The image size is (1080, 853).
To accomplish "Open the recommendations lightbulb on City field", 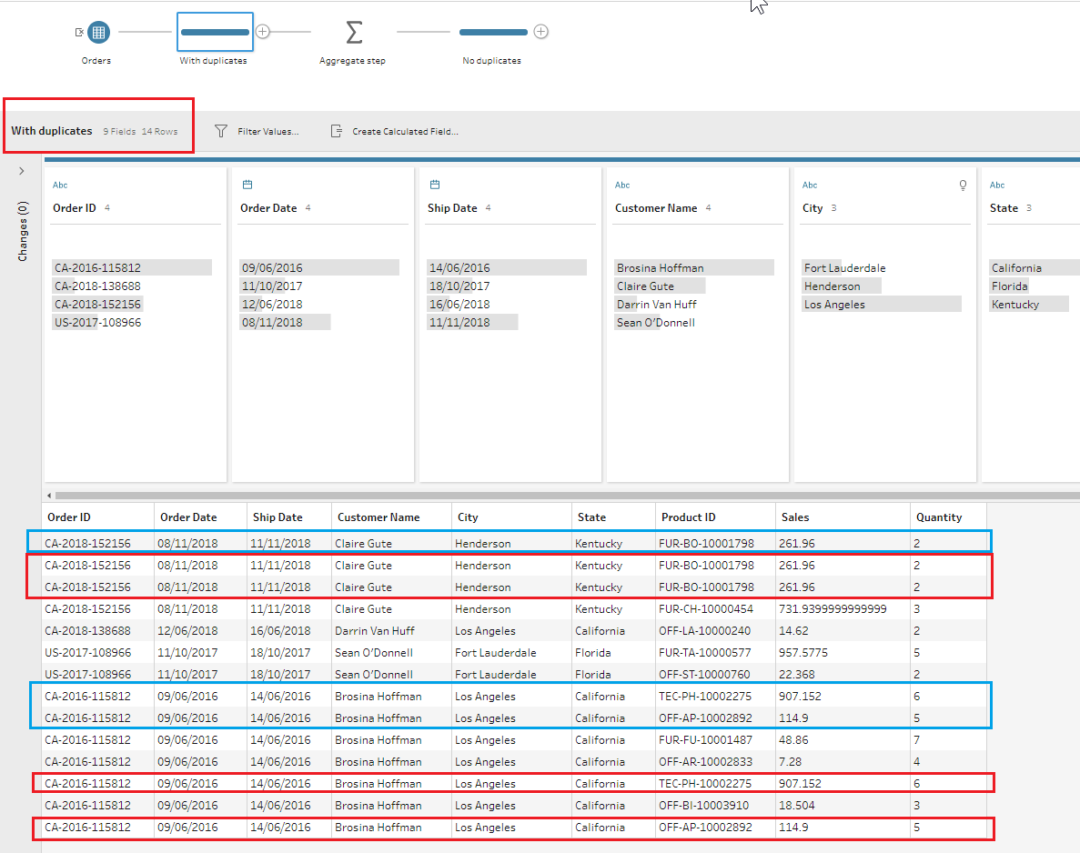I will tap(962, 185).
